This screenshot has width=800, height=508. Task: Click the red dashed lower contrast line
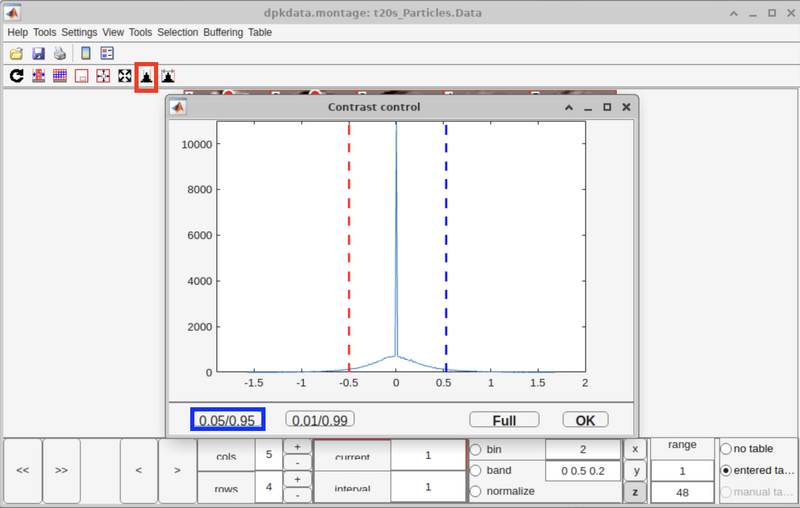(x=349, y=250)
